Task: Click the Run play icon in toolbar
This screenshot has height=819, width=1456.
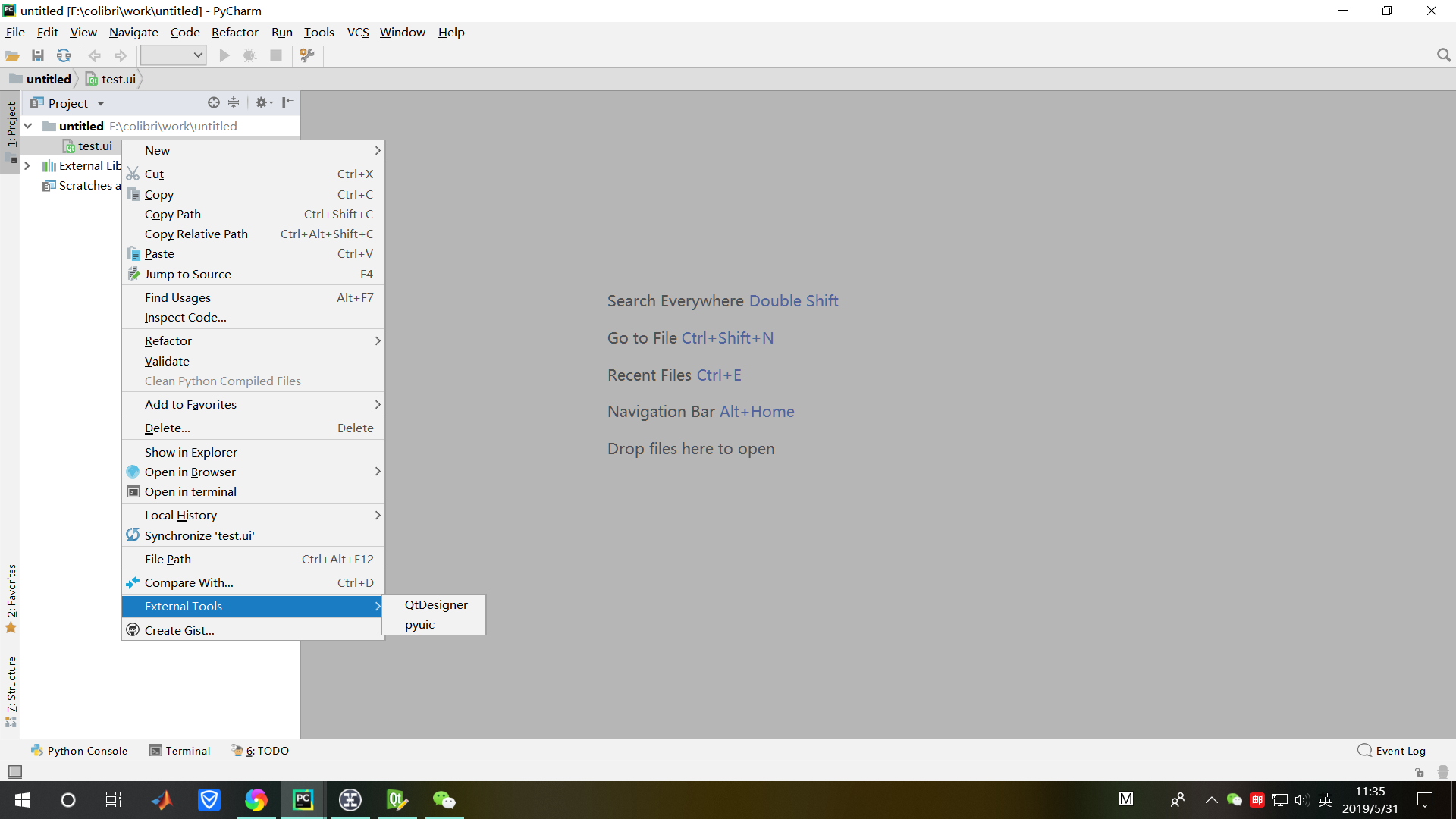Action: pyautogui.click(x=224, y=55)
